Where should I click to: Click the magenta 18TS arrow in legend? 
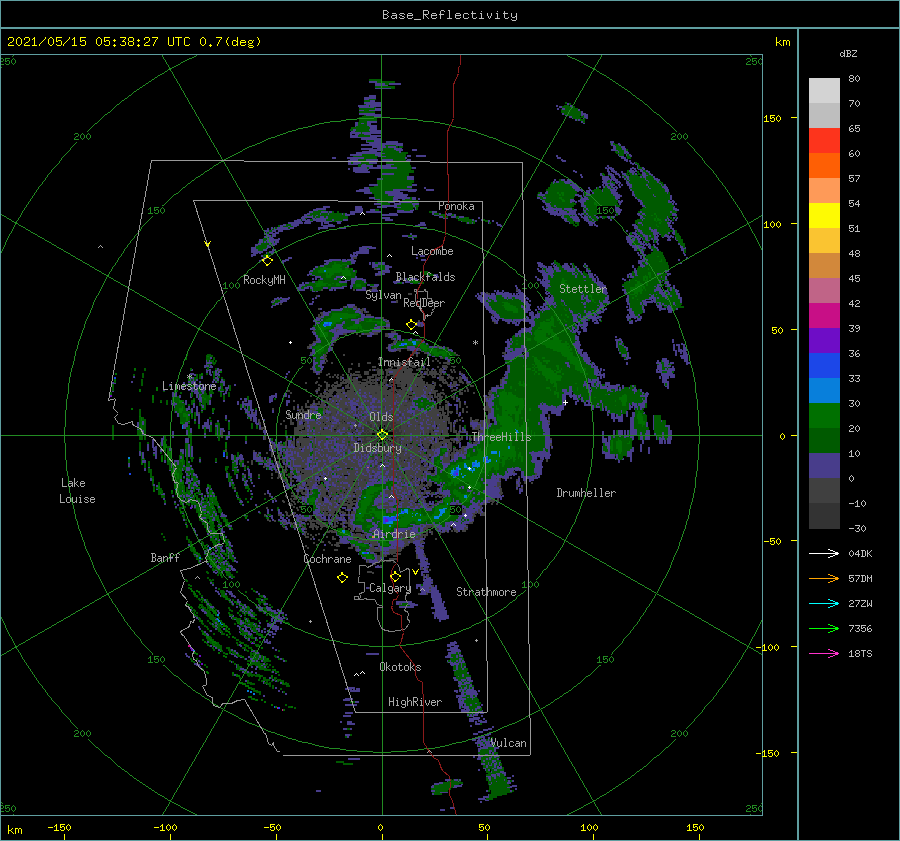[x=824, y=653]
